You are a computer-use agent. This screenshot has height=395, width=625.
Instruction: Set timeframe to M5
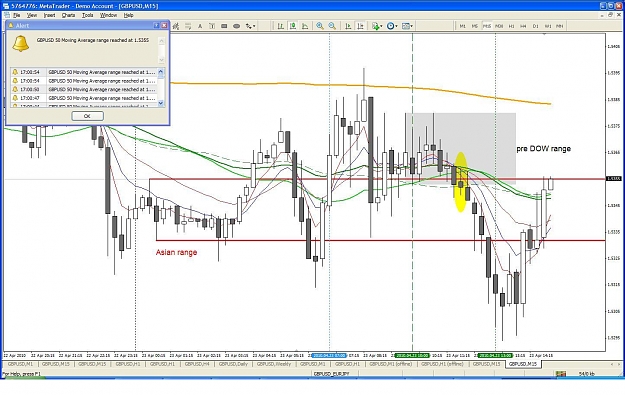coord(475,26)
